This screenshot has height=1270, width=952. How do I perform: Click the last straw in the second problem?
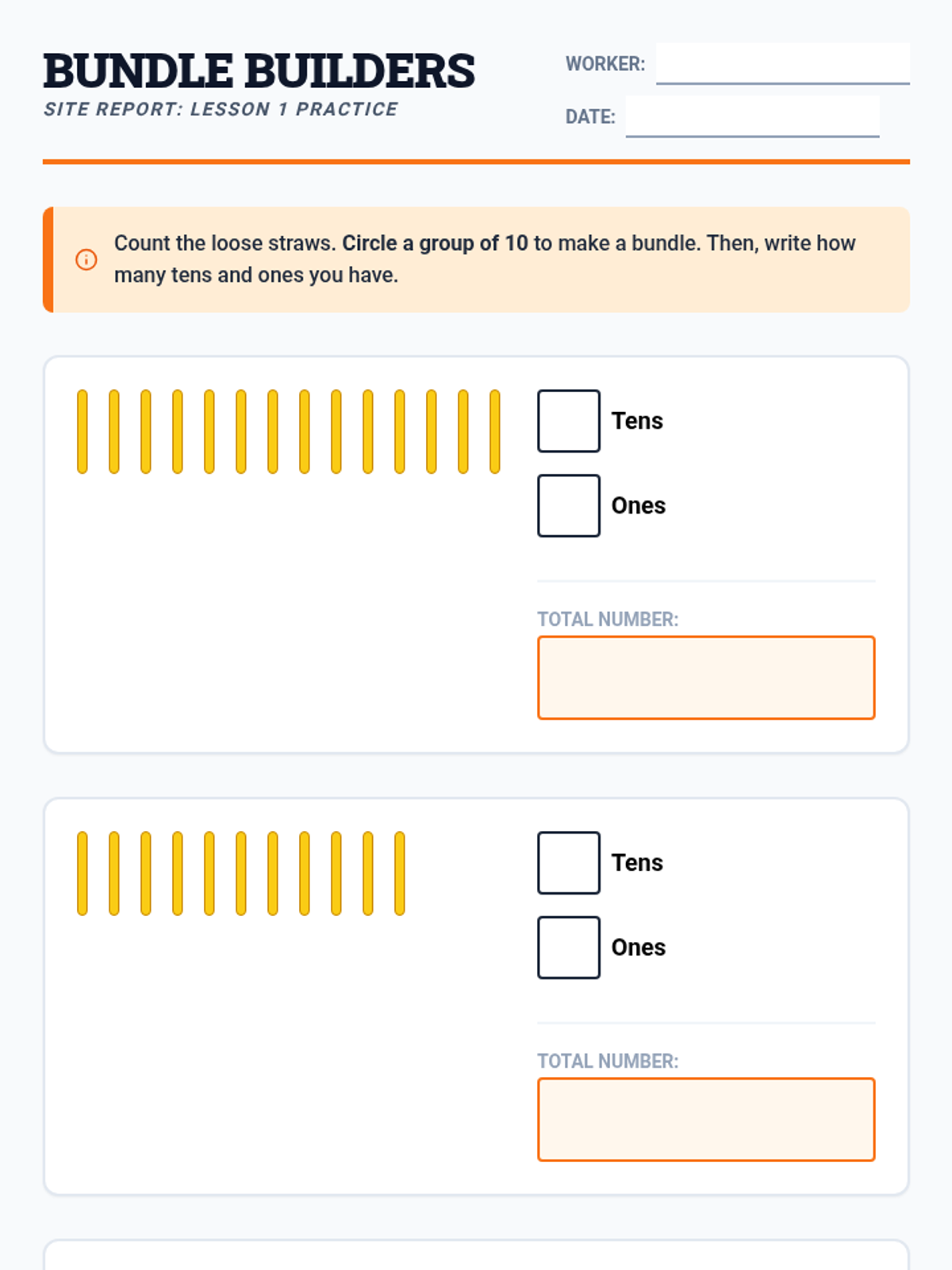[x=400, y=874]
